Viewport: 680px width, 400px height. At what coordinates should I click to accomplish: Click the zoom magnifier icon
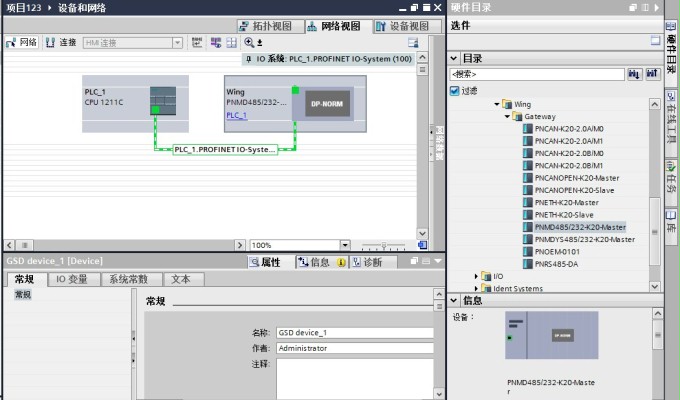click(x=249, y=42)
